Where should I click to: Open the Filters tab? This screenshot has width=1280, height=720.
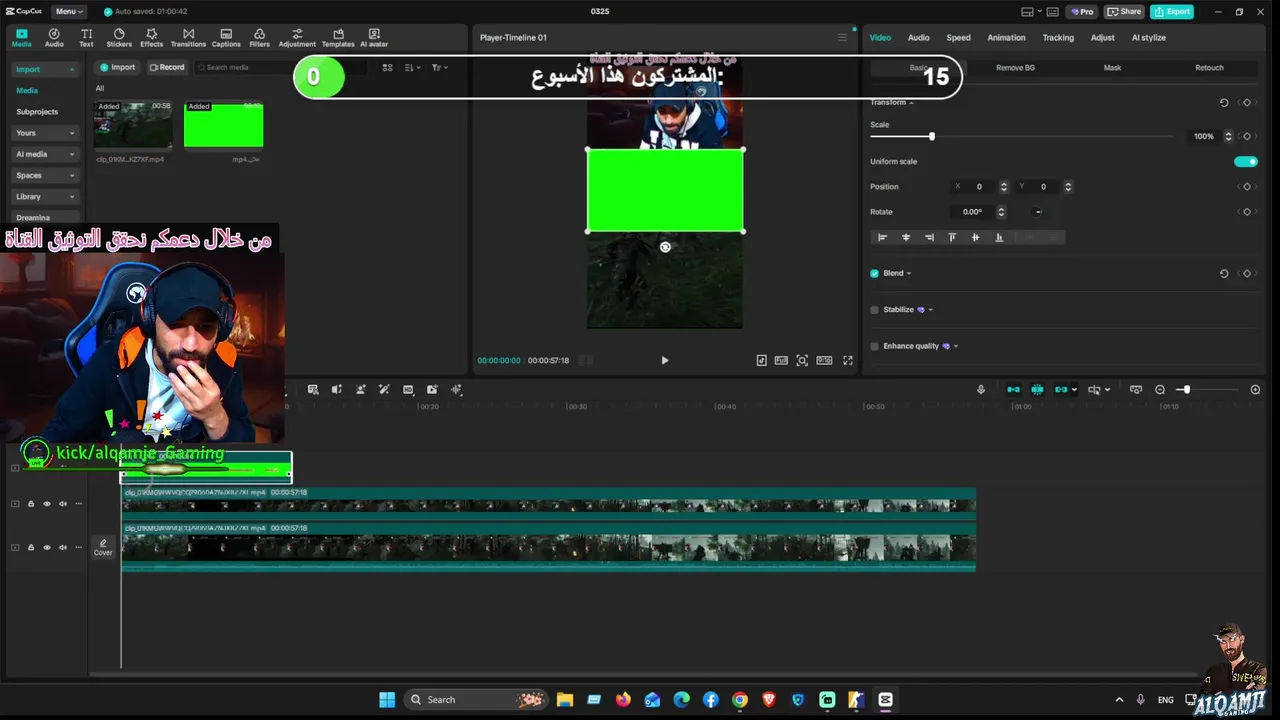click(x=259, y=38)
